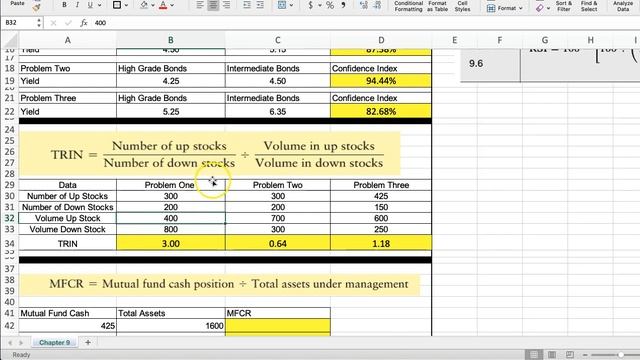Select cell with 1600 Total Assets
The image size is (640, 360).
[x=171, y=325]
